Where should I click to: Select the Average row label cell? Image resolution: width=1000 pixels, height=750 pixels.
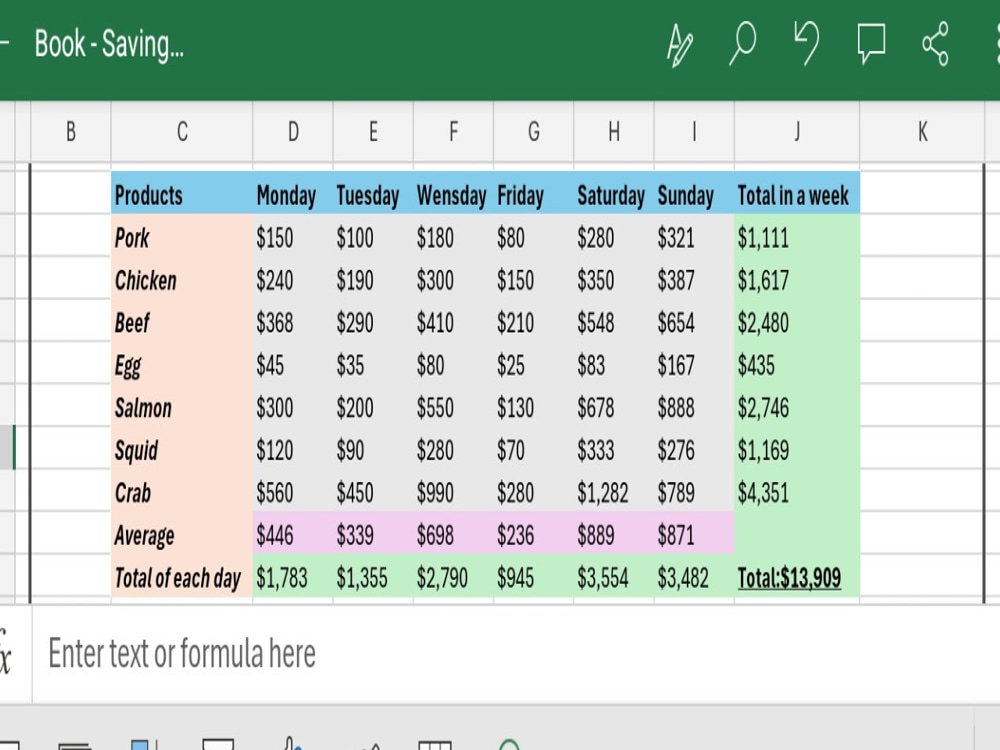pyautogui.click(x=182, y=534)
